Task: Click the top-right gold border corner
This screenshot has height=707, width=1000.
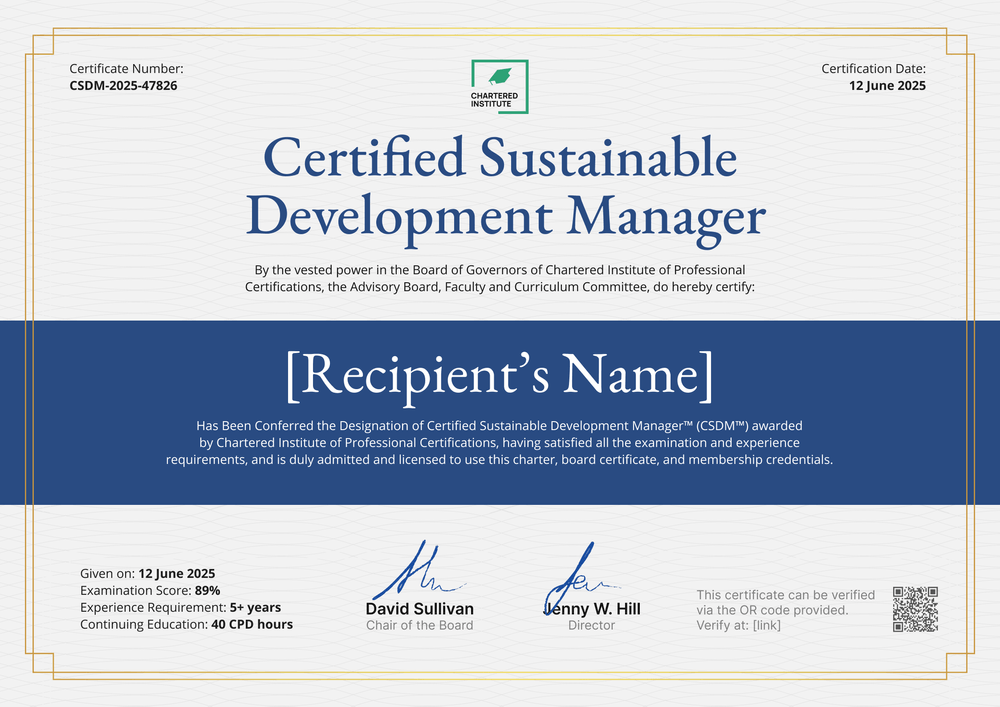Action: (x=957, y=42)
